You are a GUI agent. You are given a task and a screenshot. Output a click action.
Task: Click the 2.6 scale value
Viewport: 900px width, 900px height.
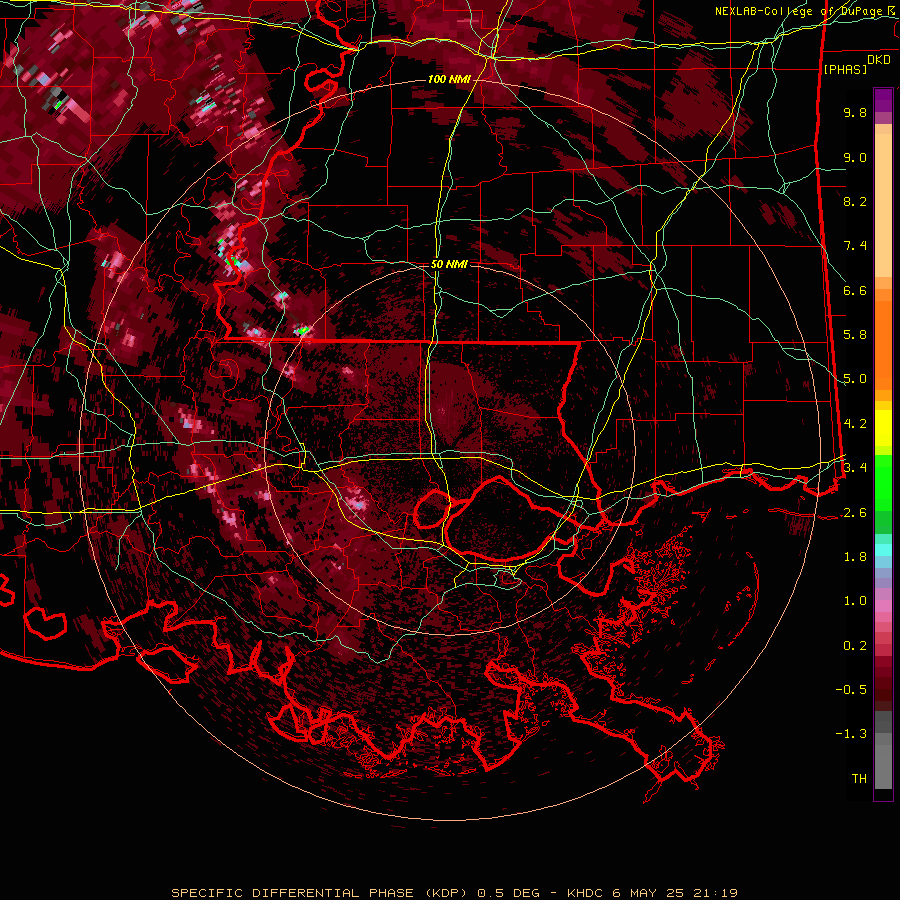(855, 513)
